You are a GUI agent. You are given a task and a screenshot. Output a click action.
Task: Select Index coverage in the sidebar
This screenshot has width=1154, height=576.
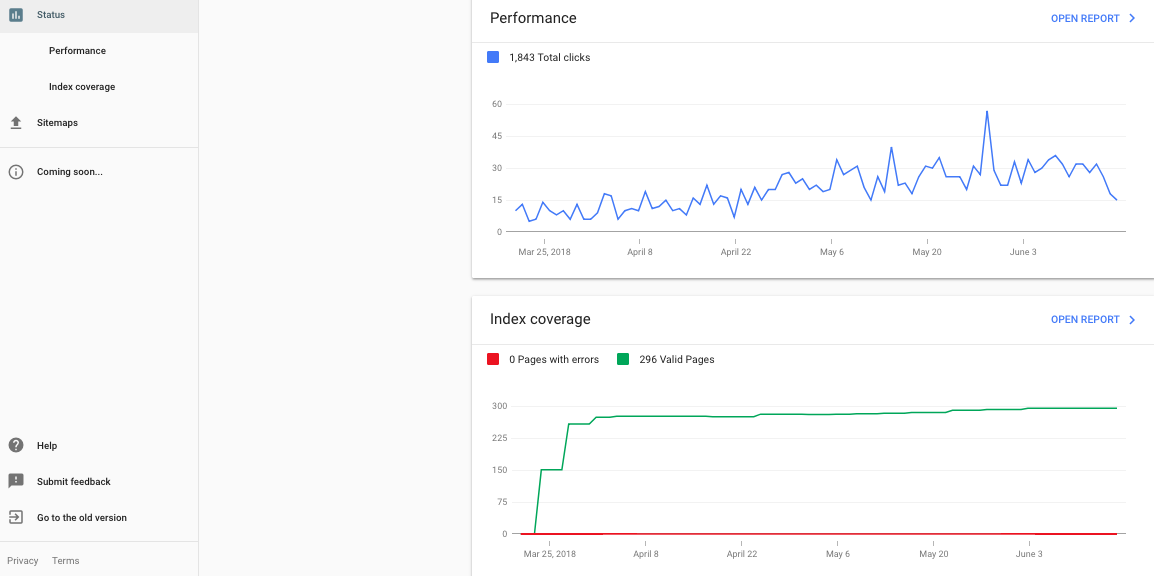coord(82,86)
